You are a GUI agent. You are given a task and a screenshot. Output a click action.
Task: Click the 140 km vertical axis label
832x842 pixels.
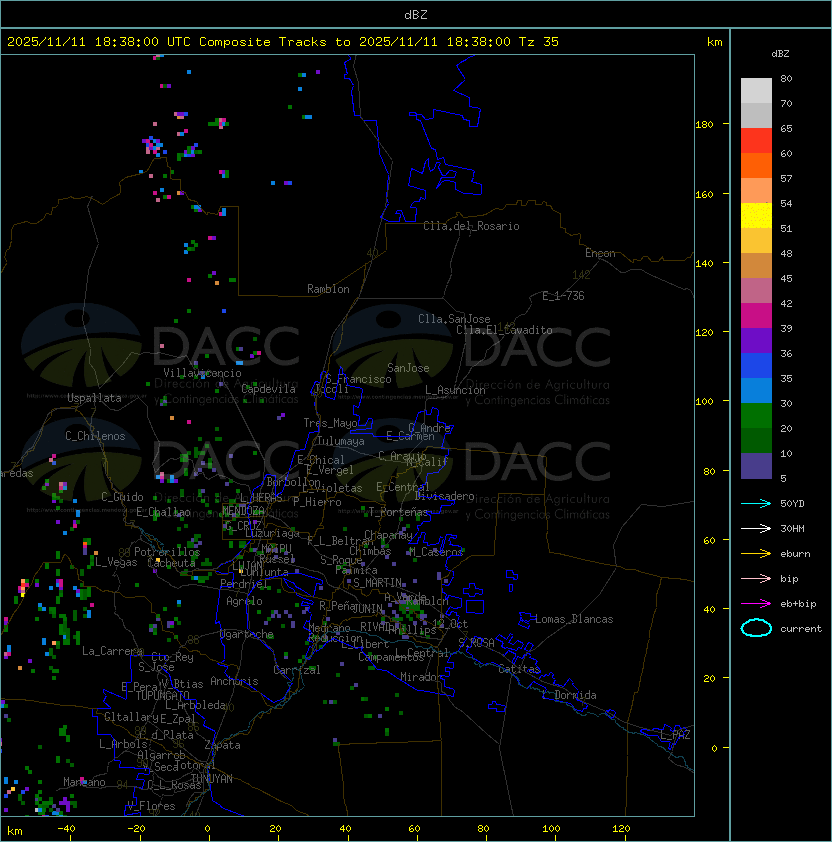click(704, 264)
